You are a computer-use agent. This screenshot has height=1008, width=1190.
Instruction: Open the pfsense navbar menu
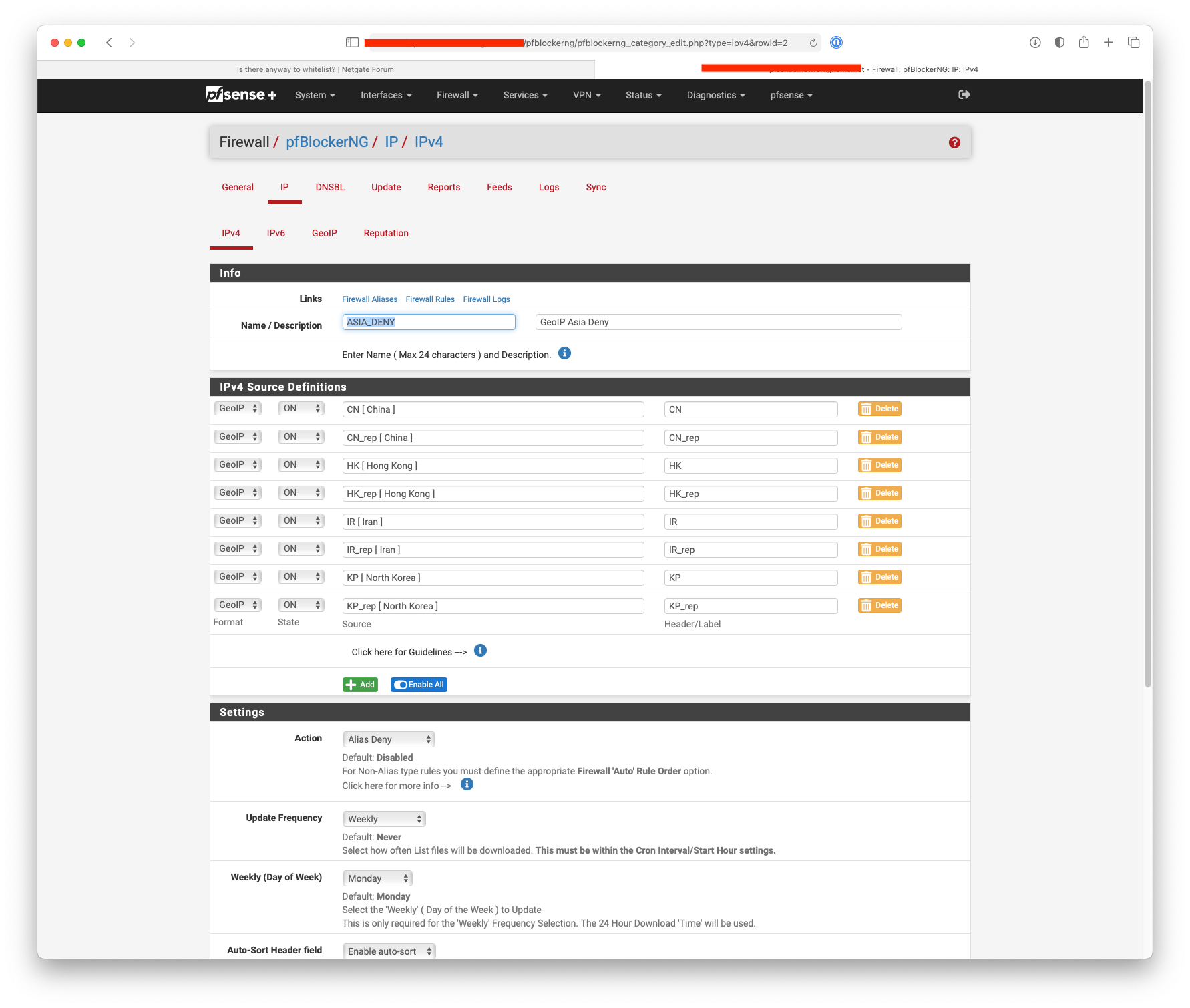pyautogui.click(x=791, y=95)
